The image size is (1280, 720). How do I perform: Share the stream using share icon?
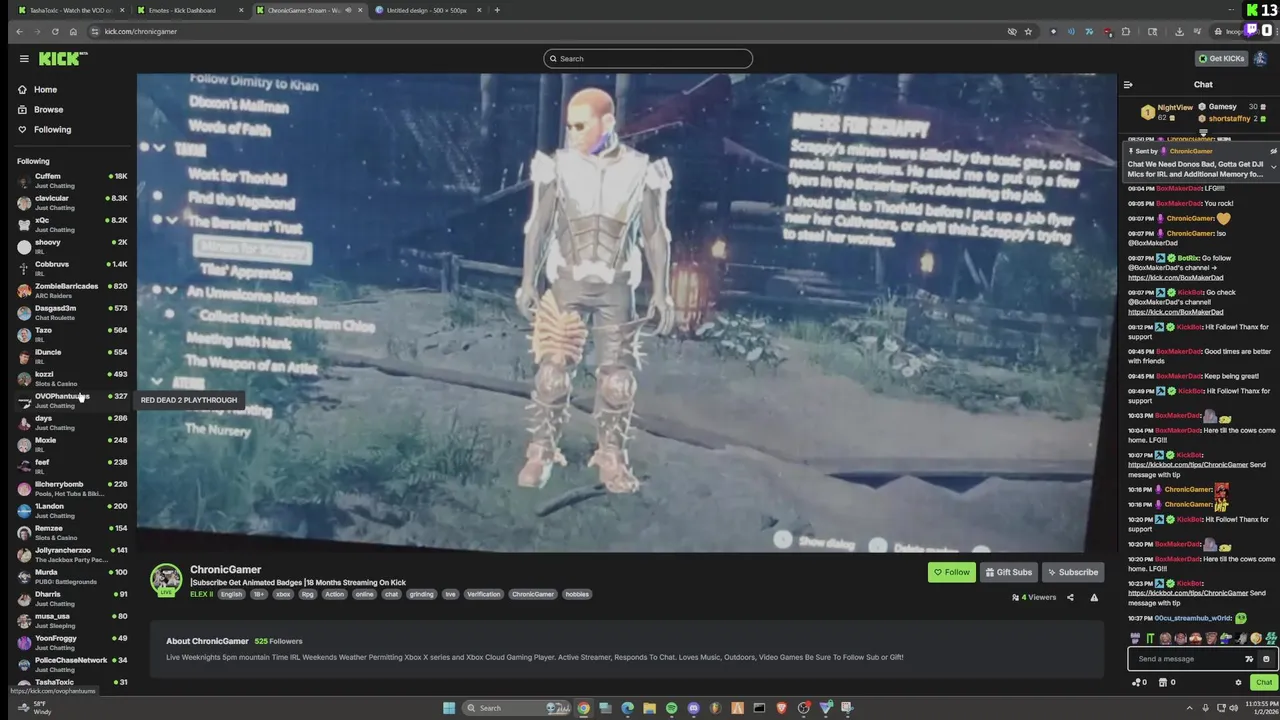click(x=1070, y=597)
